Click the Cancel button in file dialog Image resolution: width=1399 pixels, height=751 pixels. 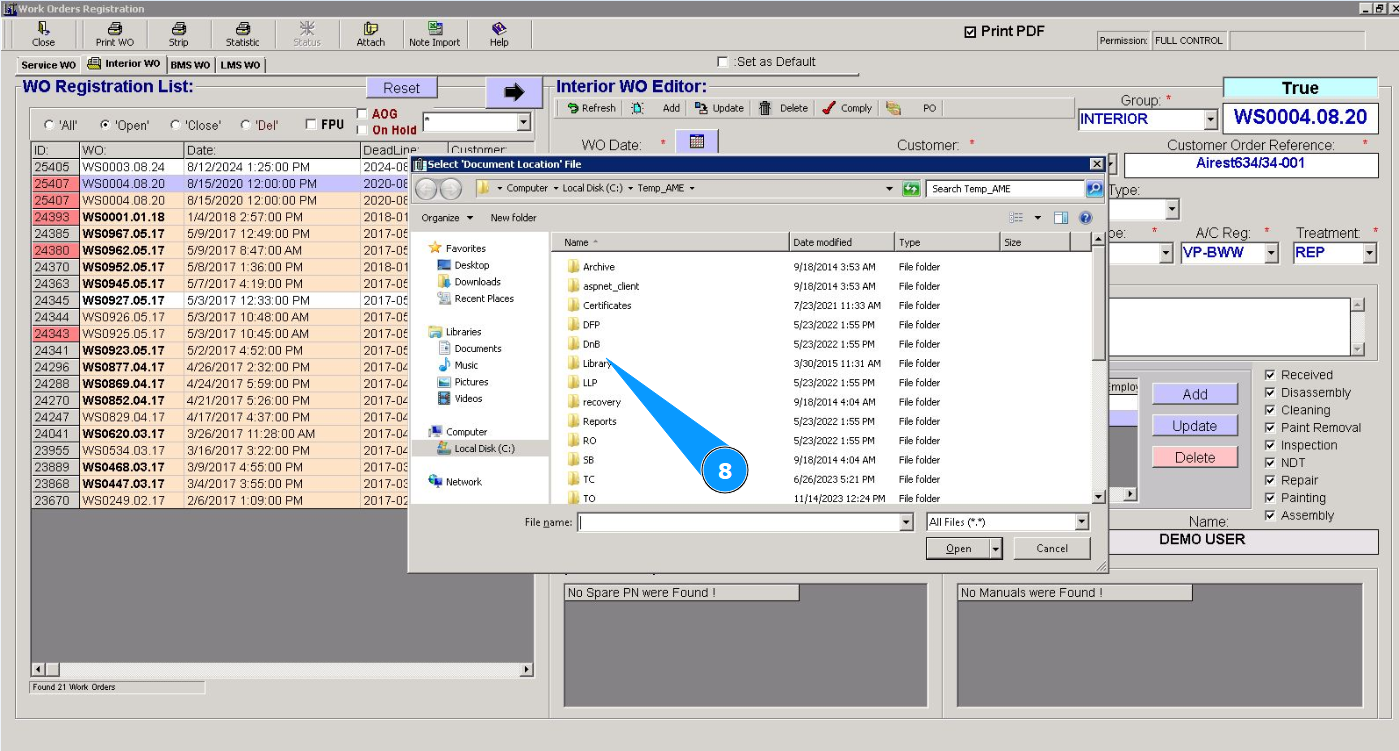point(1051,548)
